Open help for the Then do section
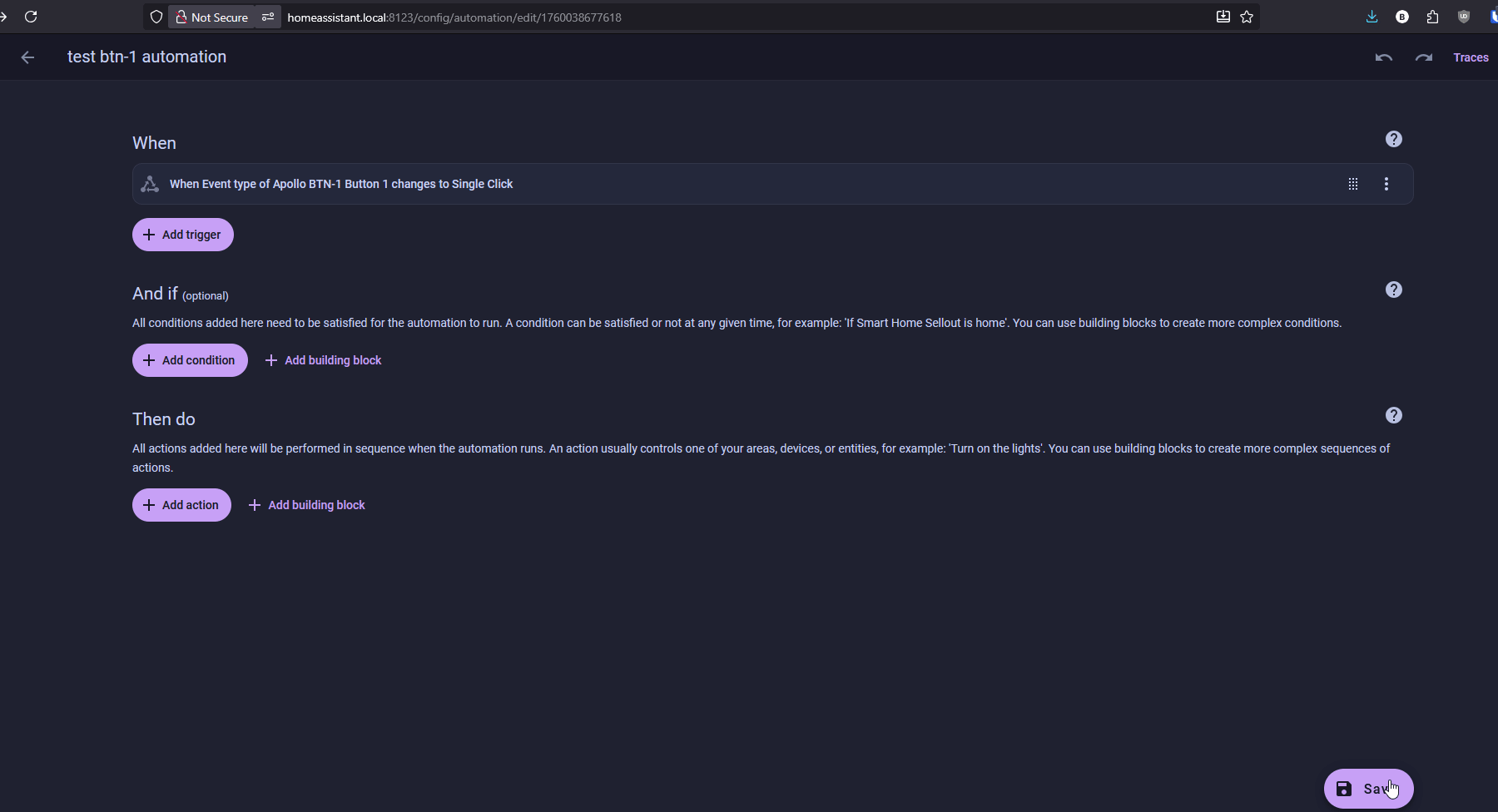 coord(1394,415)
